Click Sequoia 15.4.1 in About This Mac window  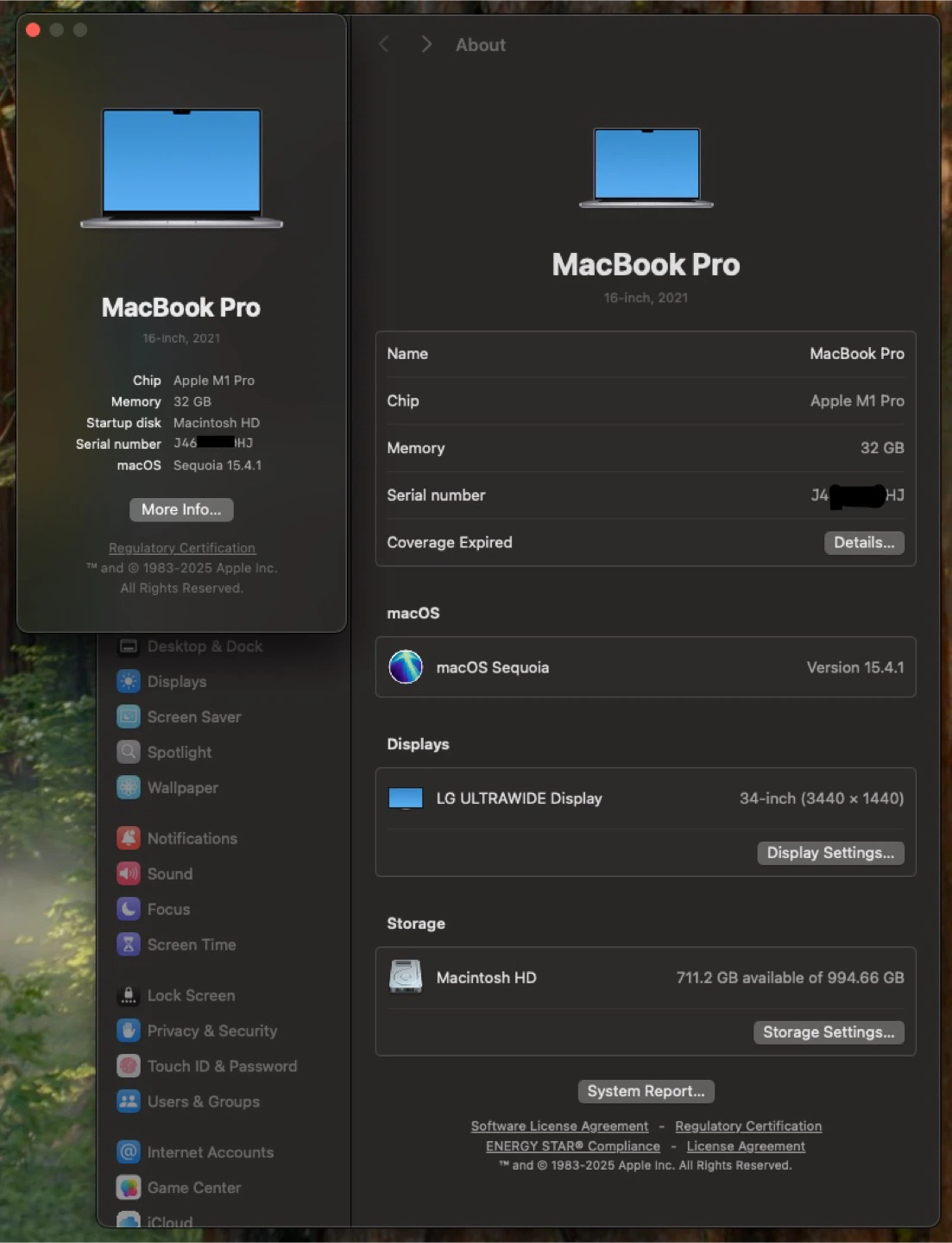point(218,465)
